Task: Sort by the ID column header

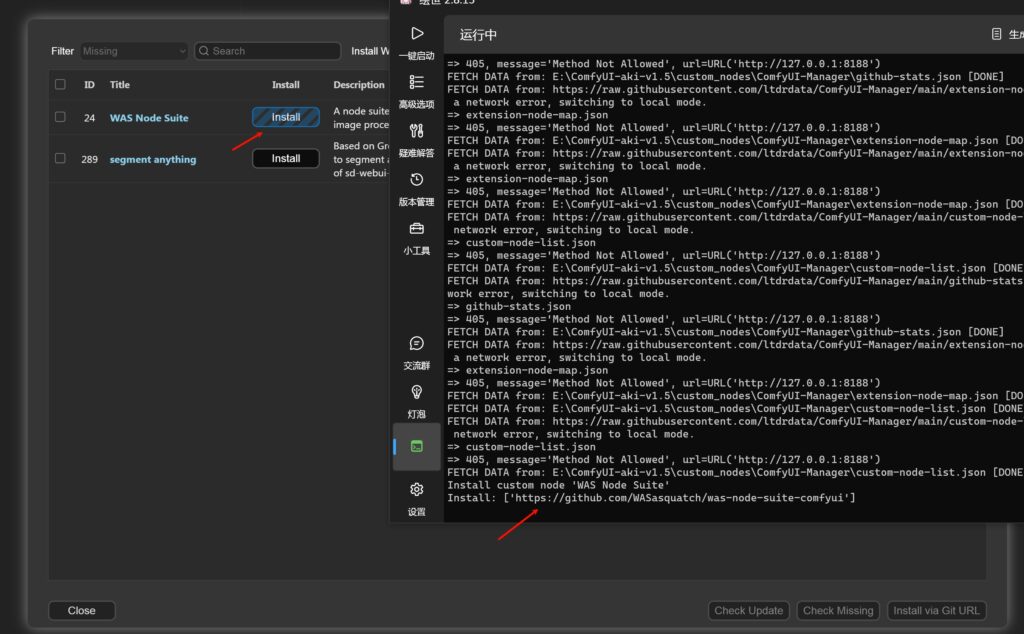Action: [89, 85]
